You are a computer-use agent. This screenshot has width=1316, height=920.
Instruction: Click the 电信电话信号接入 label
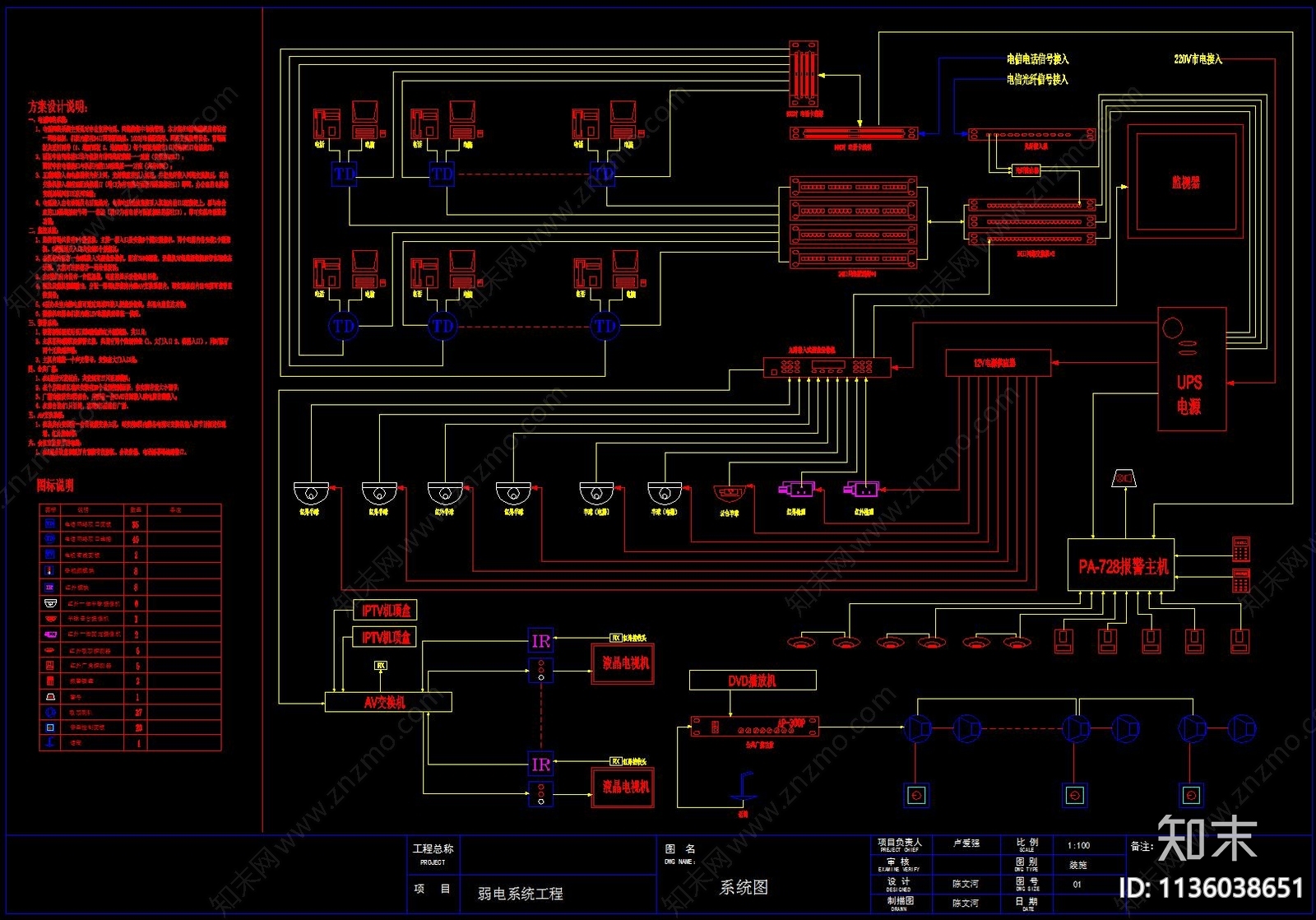click(x=1037, y=59)
